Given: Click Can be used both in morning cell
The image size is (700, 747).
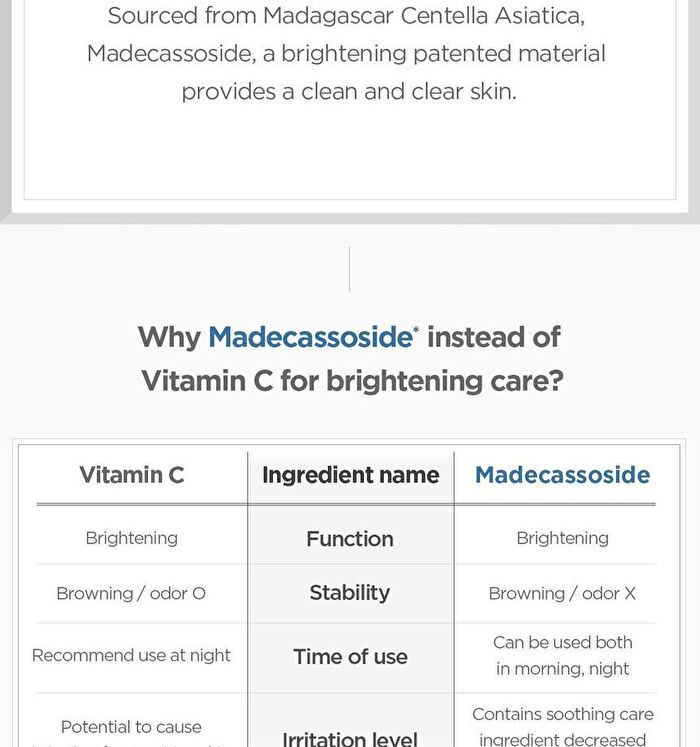Looking at the screenshot, I should coord(562,656).
